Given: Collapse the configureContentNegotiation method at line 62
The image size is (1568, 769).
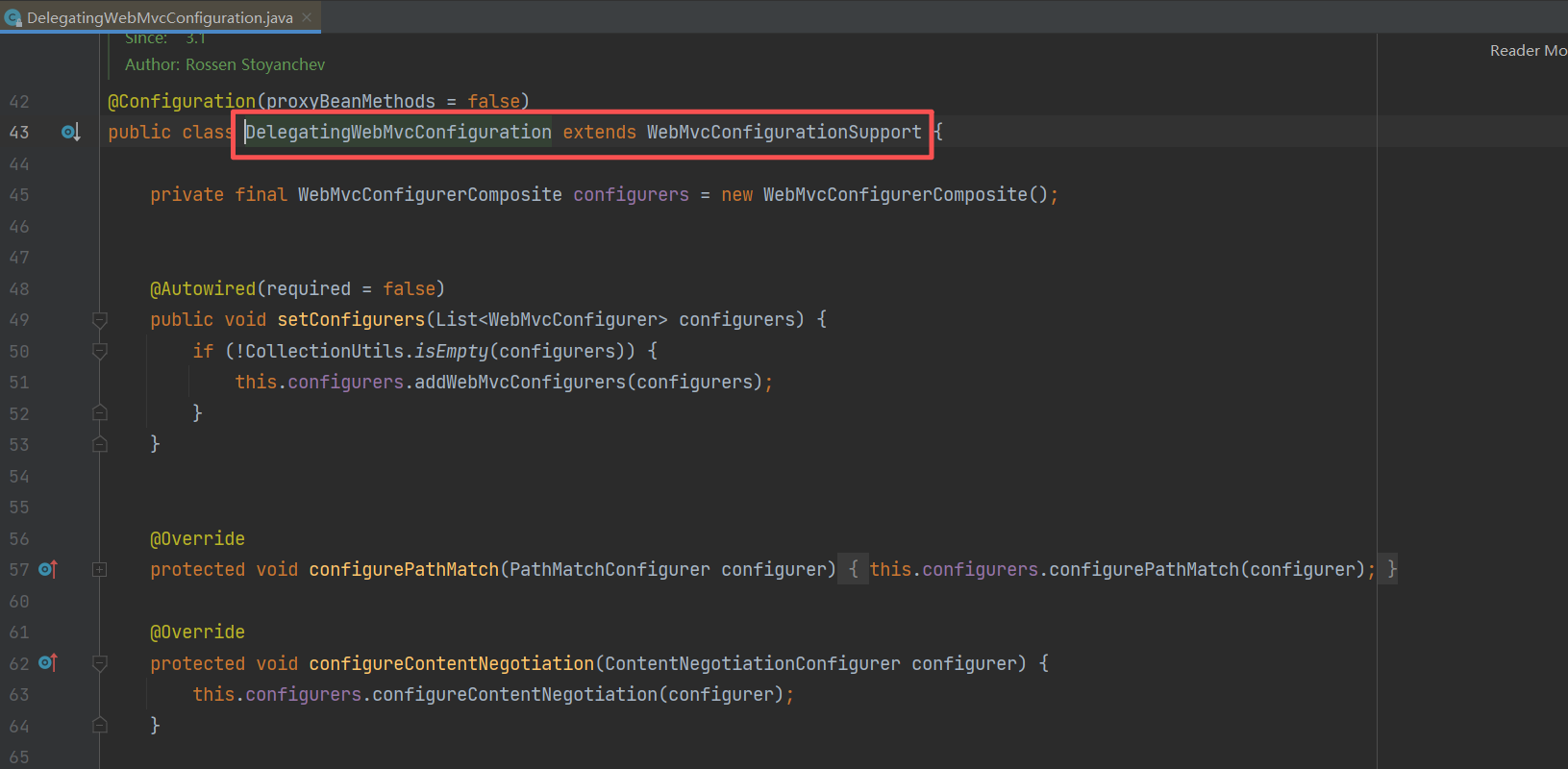Looking at the screenshot, I should [x=99, y=663].
